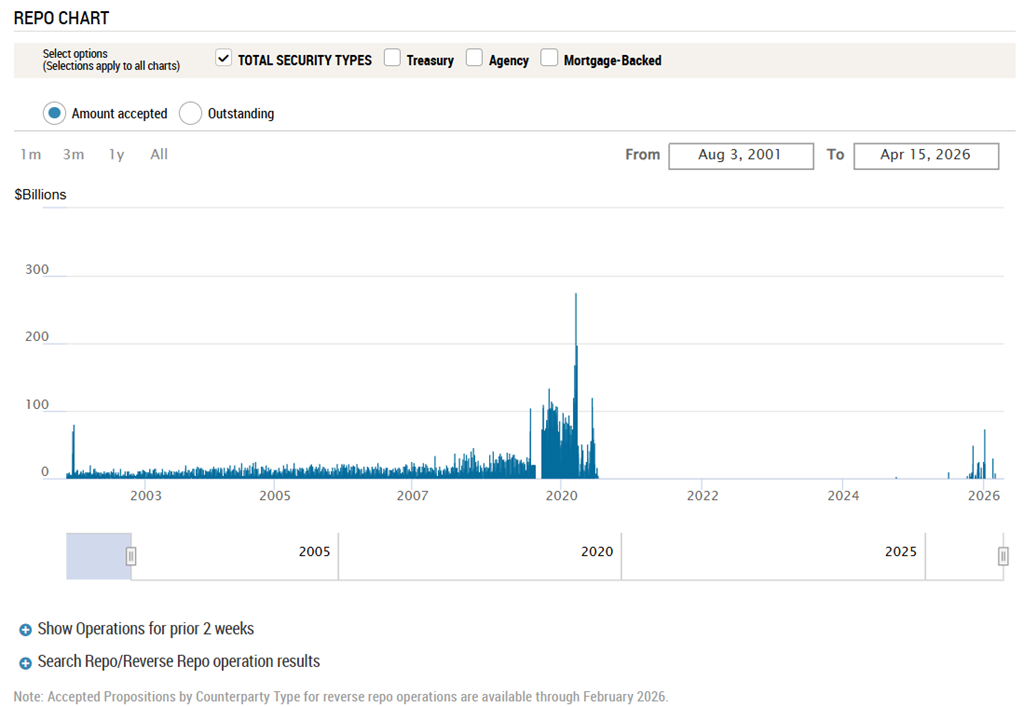1024x707 pixels.
Task: Choose the 1y time range
Action: point(117,154)
